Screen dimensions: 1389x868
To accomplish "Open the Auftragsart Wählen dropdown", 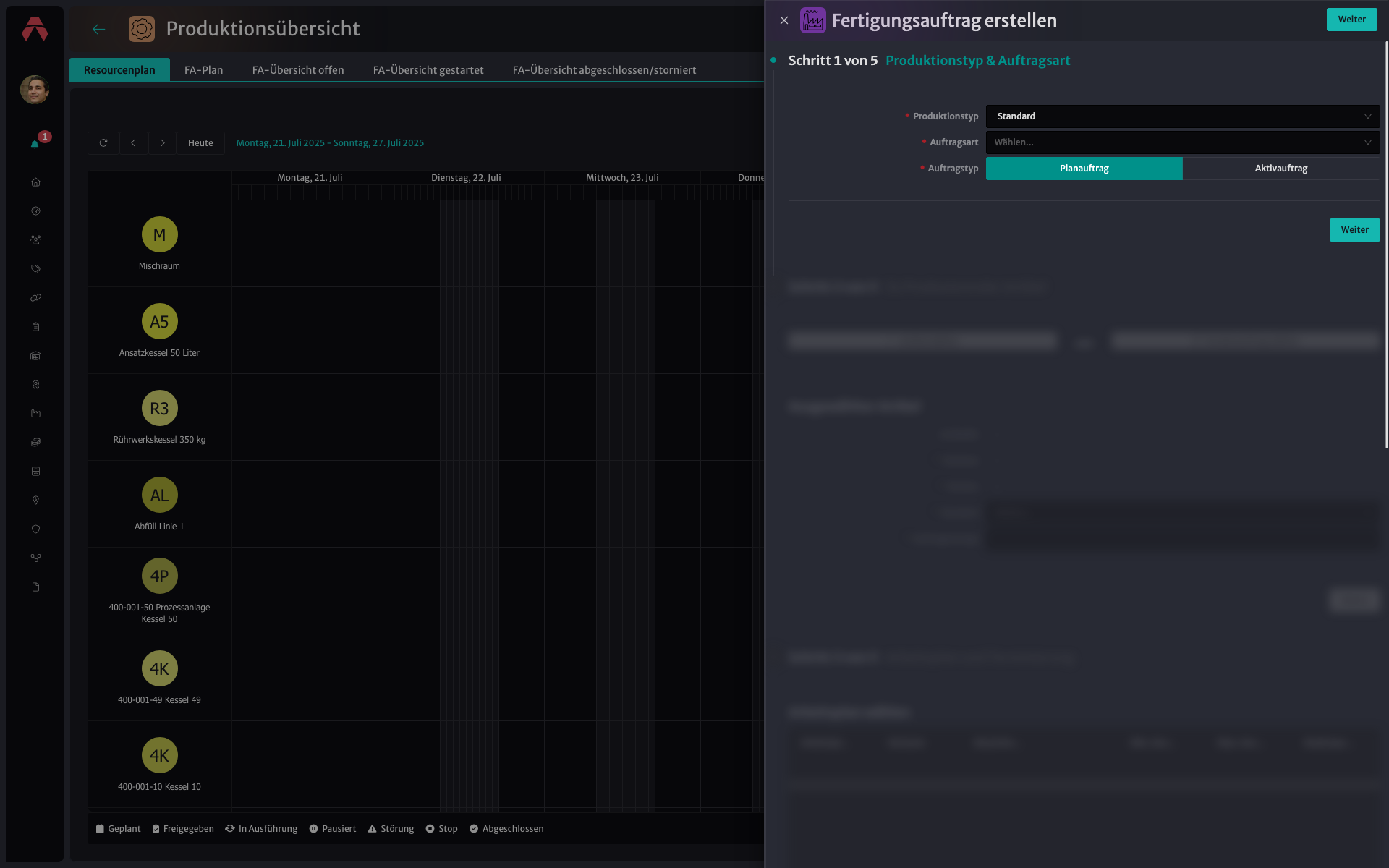I will click(1183, 142).
